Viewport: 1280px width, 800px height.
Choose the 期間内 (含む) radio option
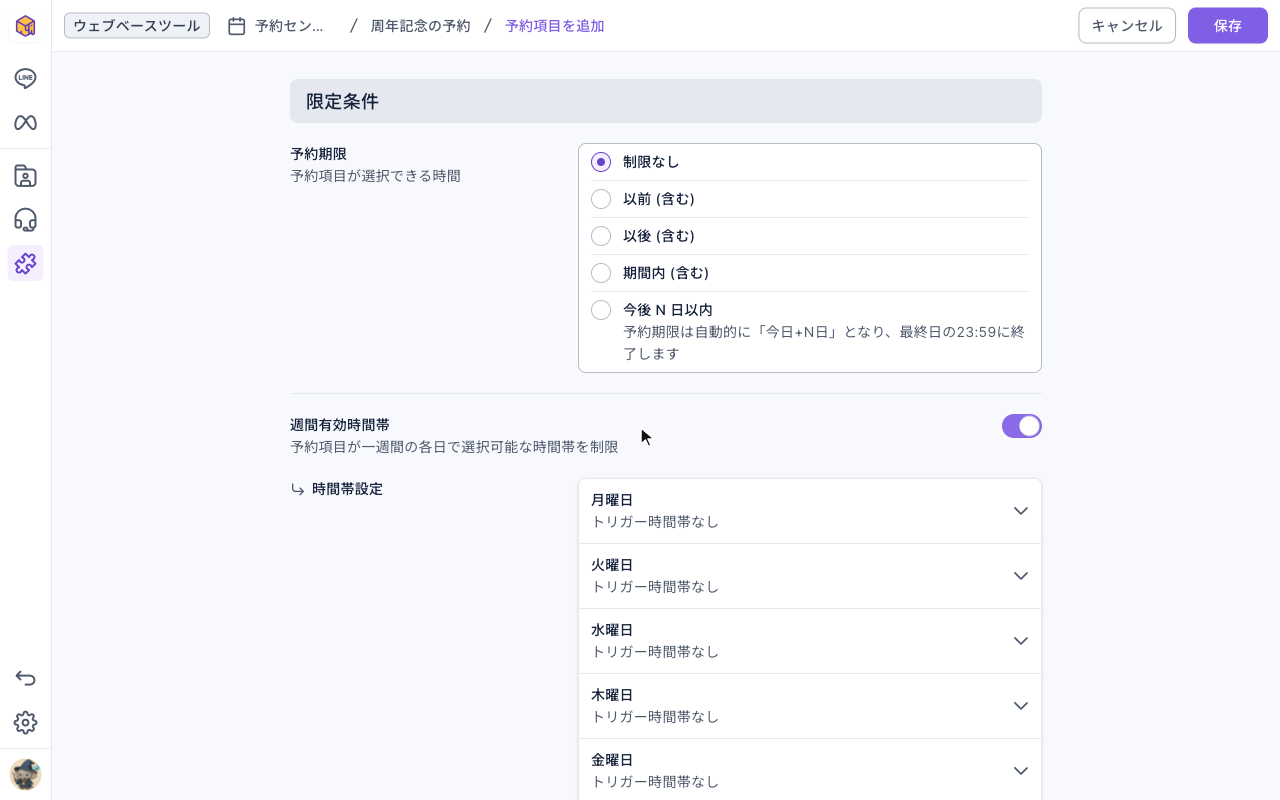601,273
